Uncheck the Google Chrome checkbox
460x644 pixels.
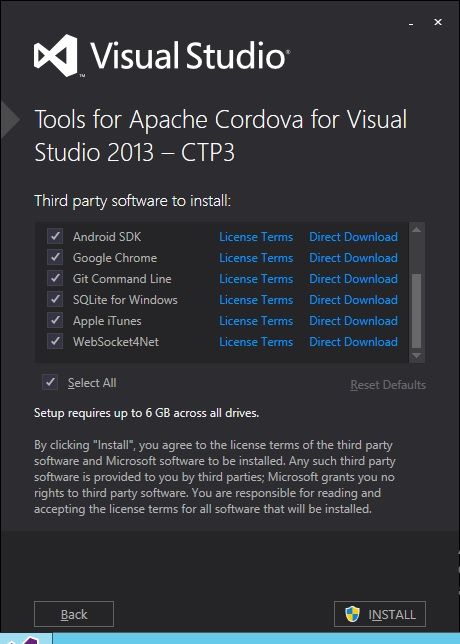[x=55, y=257]
